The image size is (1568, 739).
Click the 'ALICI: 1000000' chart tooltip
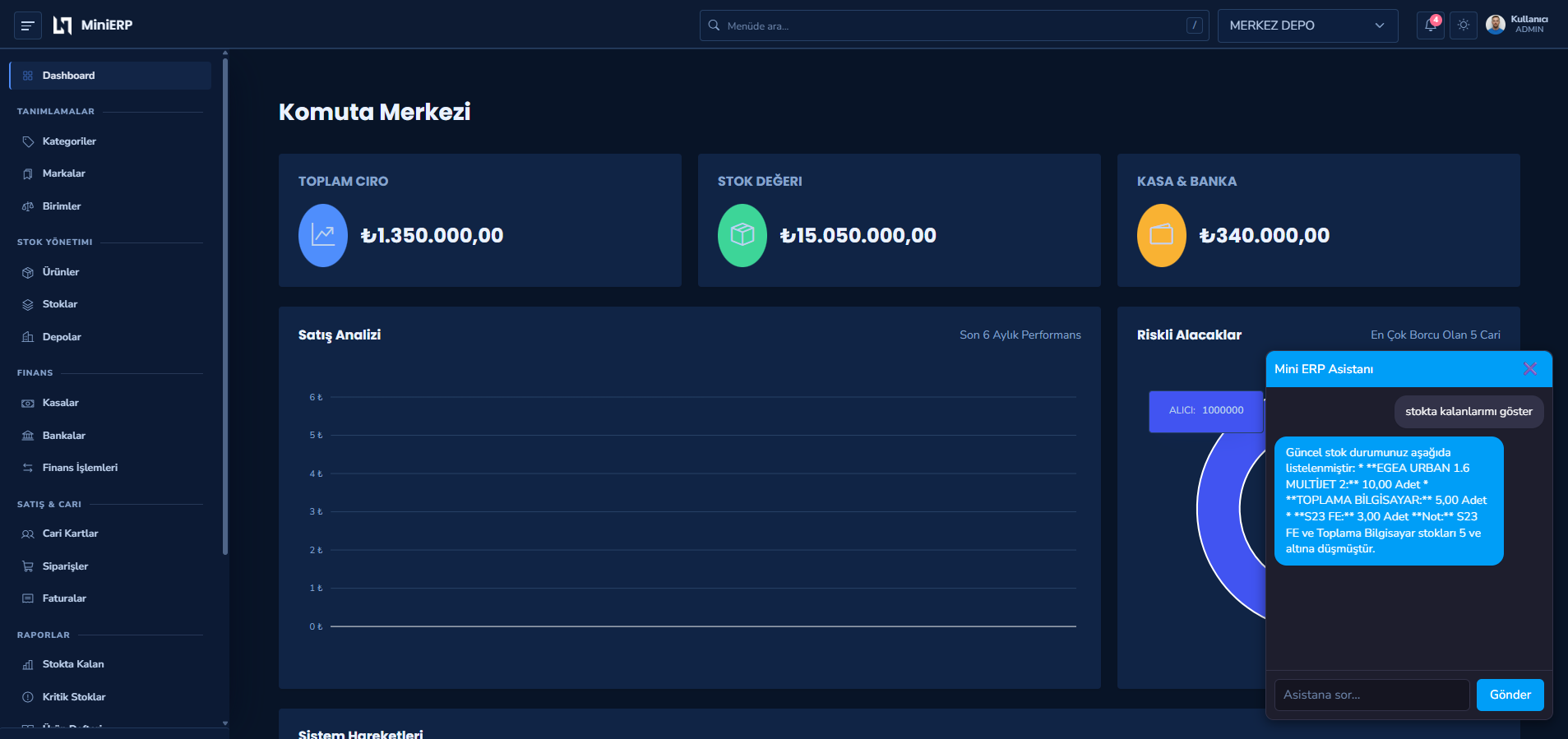(x=1205, y=411)
